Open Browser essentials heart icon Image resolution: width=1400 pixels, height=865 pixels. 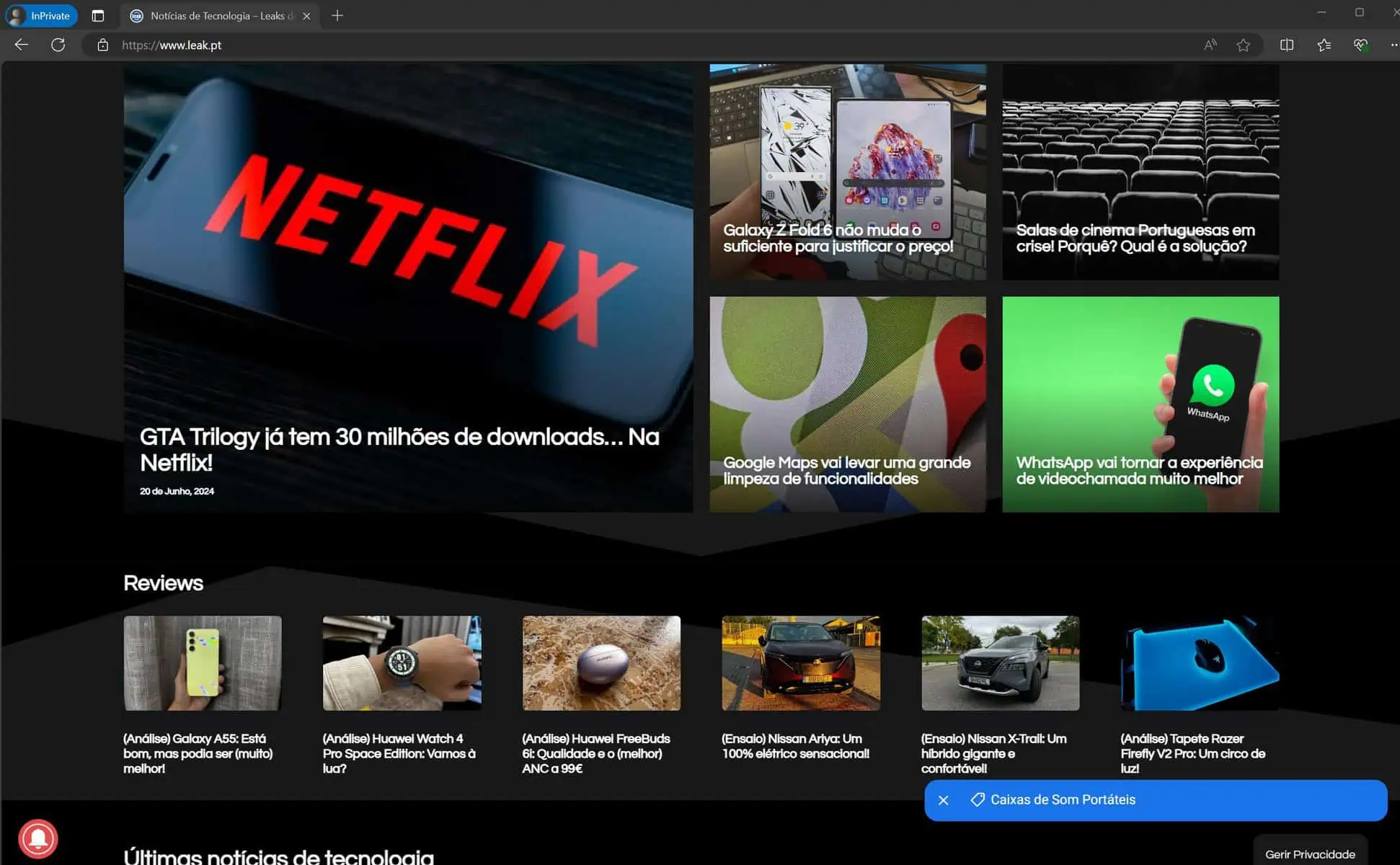tap(1361, 45)
